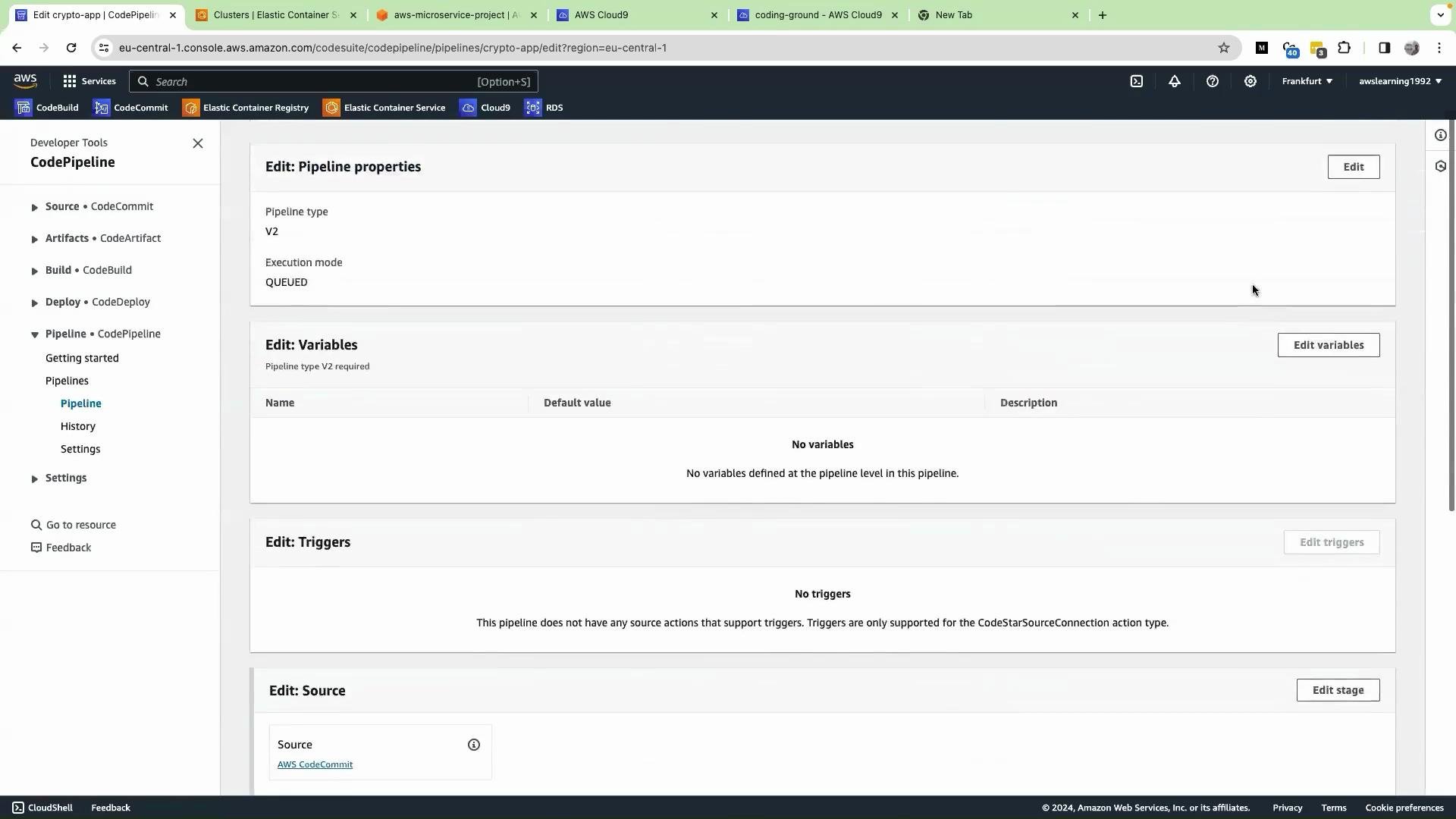Reload the page

(71, 48)
